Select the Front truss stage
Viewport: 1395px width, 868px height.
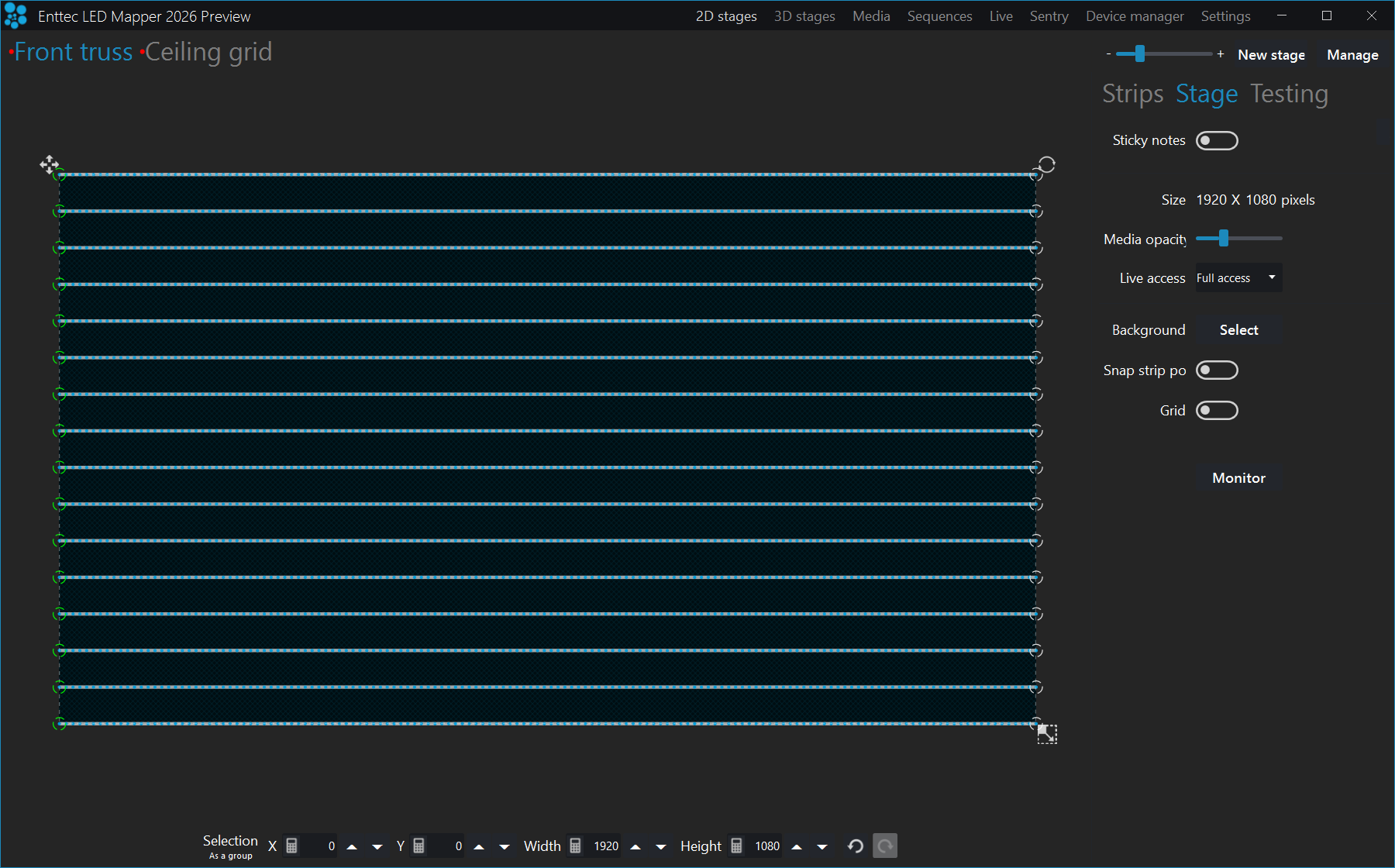click(74, 52)
